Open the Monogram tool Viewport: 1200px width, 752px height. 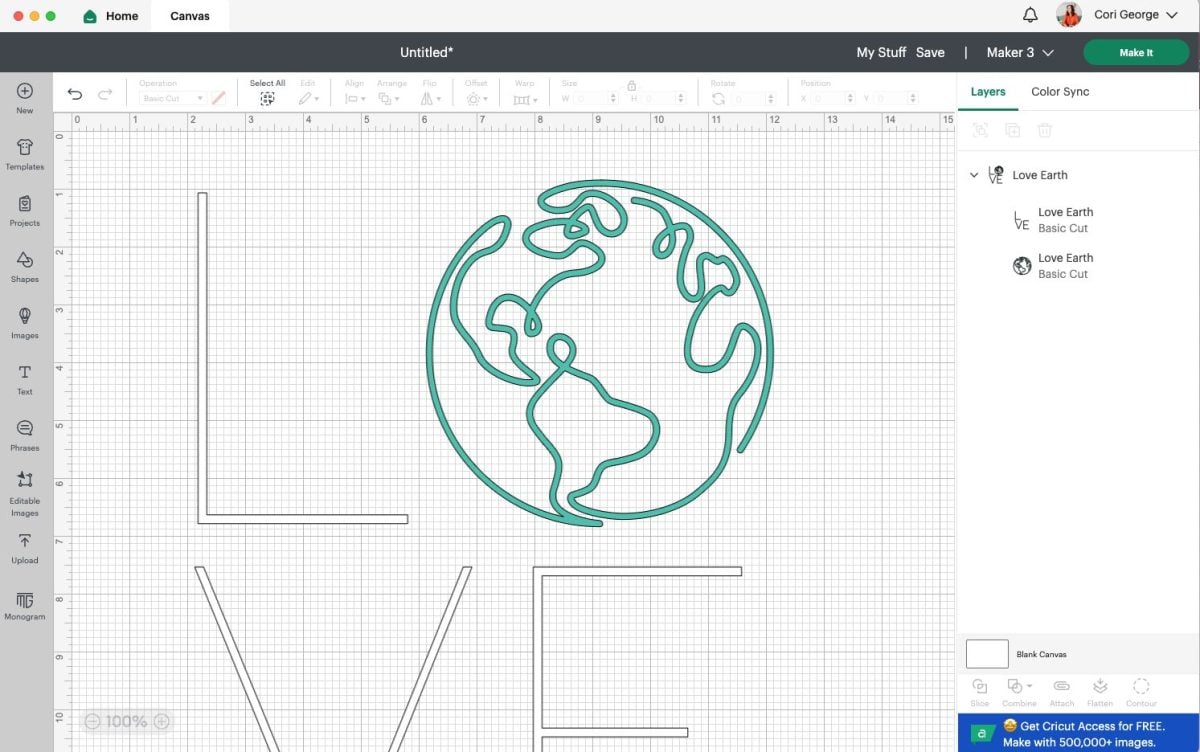[x=25, y=606]
